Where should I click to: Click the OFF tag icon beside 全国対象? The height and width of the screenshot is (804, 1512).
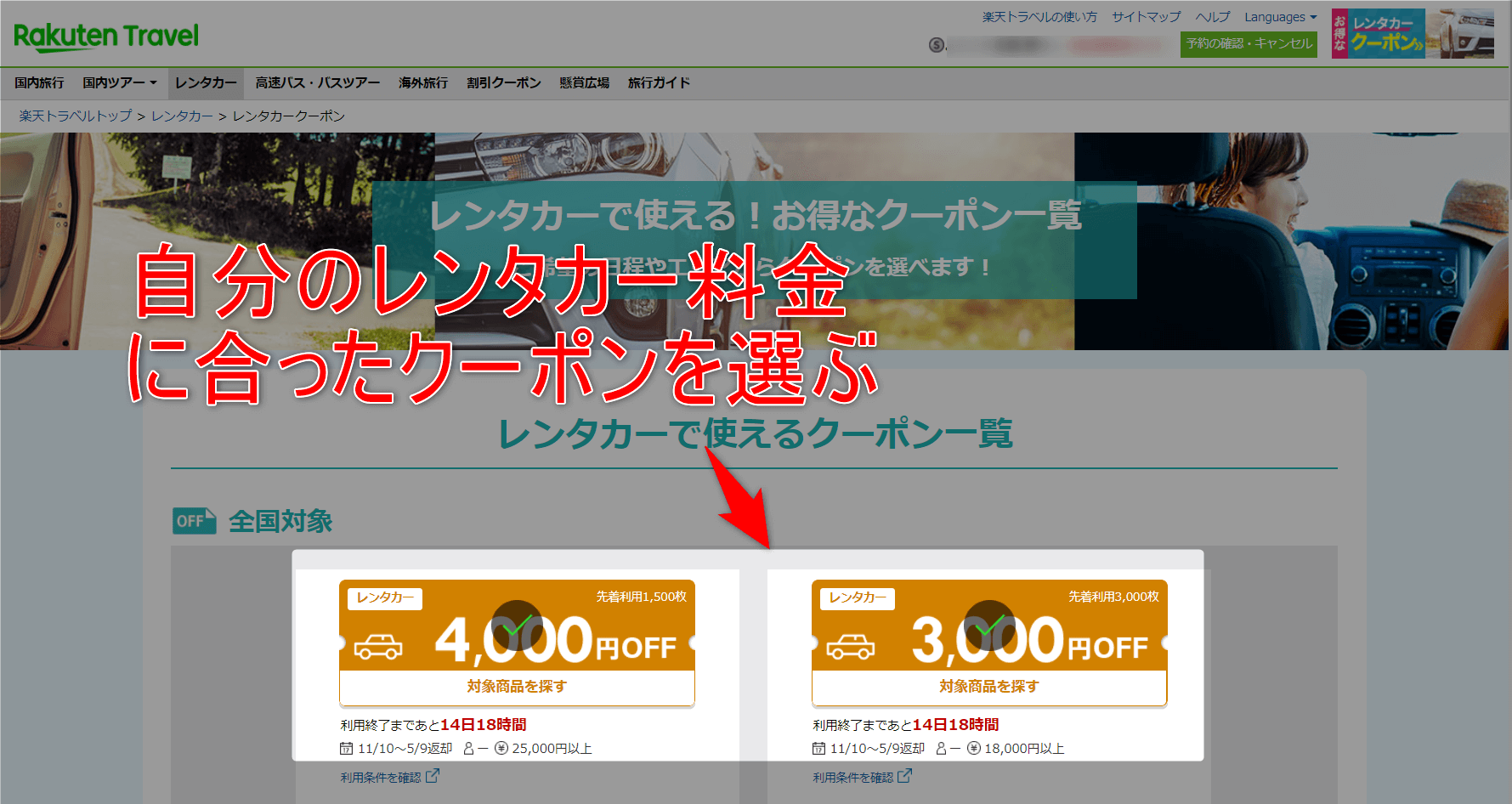(x=194, y=521)
